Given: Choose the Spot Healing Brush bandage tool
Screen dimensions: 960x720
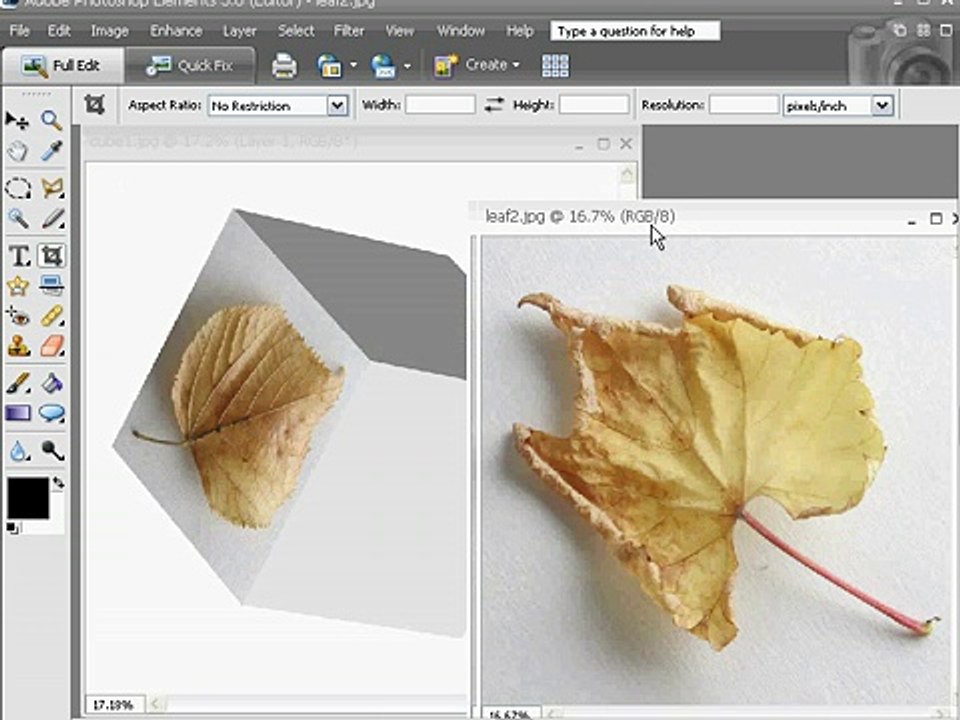Looking at the screenshot, I should [x=52, y=316].
